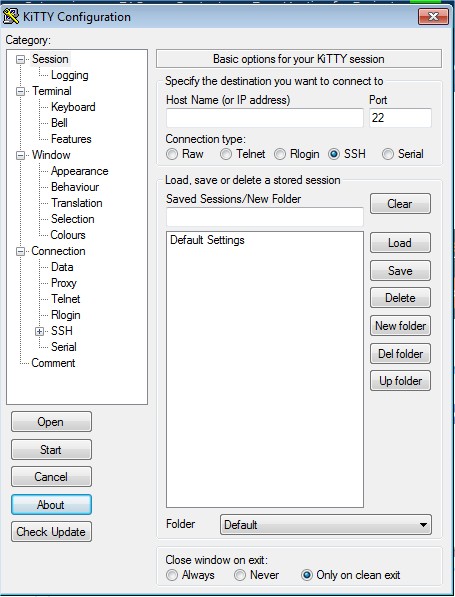Open the About dialog
The image size is (455, 597).
click(x=51, y=504)
